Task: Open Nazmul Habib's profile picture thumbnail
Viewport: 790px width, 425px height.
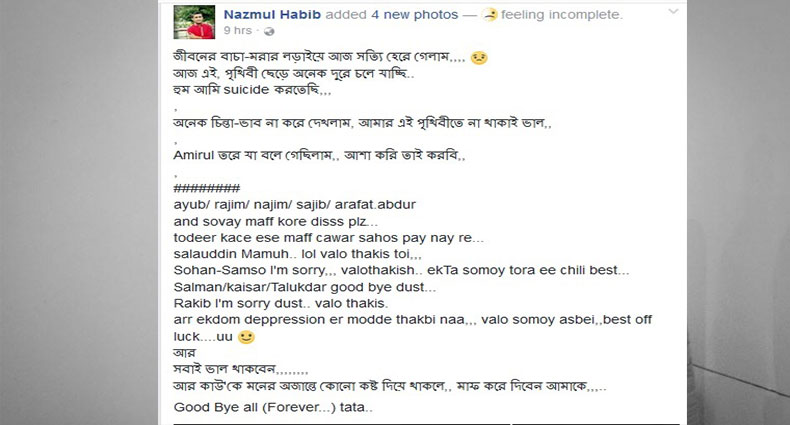Action: point(192,21)
